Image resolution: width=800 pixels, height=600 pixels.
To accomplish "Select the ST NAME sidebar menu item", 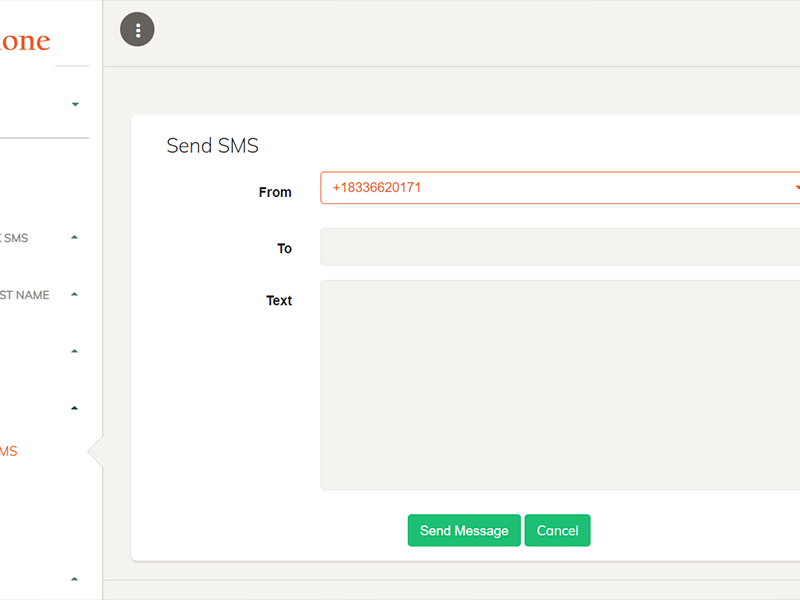I will 25,295.
